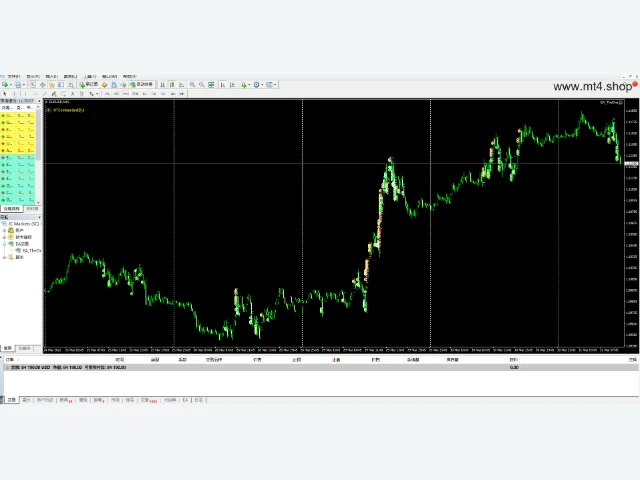The width and height of the screenshot is (640, 480).
Task: Select the Vertical Line tool
Action: click(x=25, y=93)
